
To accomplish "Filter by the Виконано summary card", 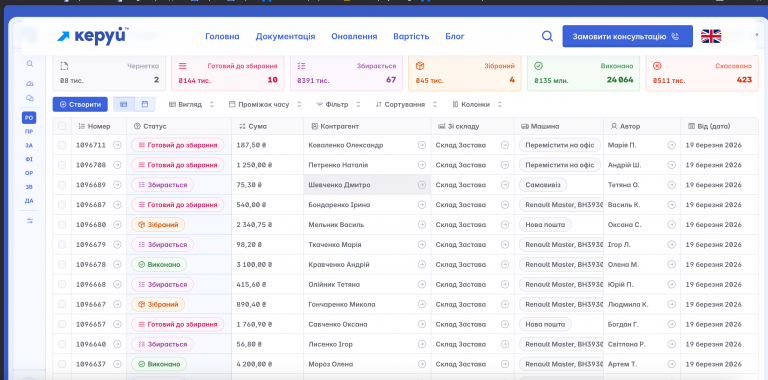I will click(583, 73).
